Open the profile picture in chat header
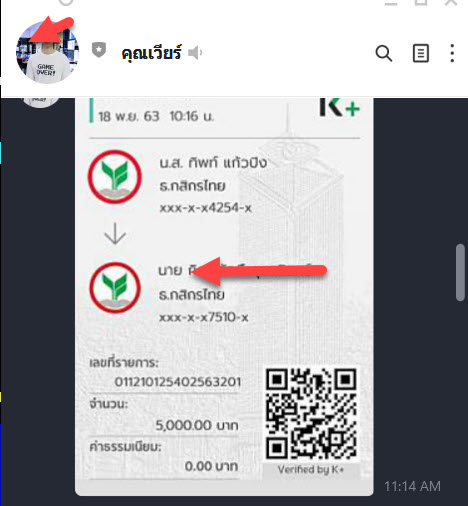Screen dimensions: 468x506 (x=47, y=53)
